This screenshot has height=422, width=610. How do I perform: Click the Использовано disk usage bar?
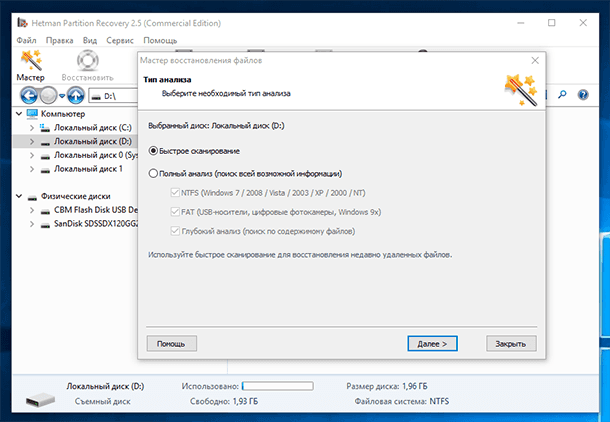(x=277, y=386)
